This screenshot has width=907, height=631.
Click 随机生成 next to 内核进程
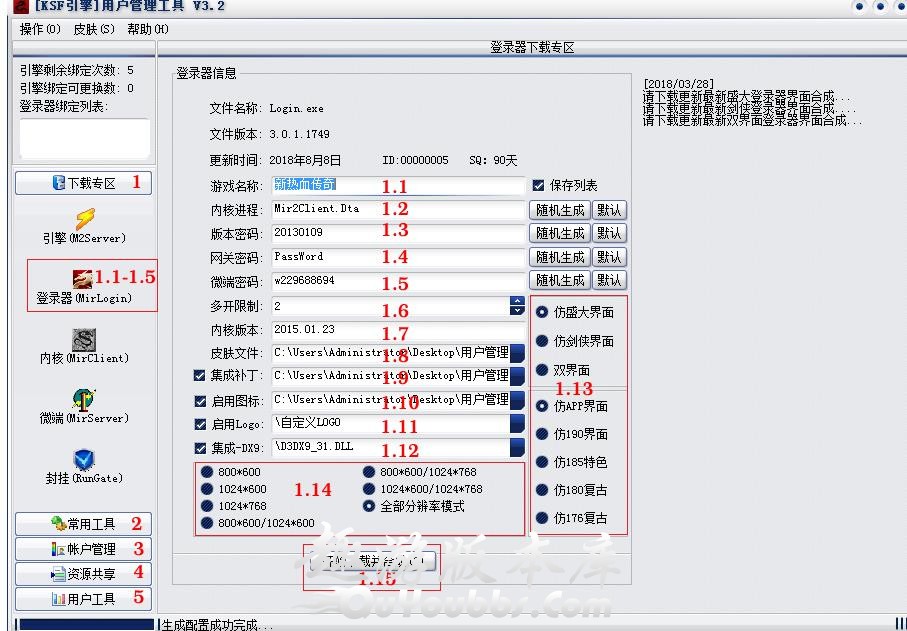[559, 210]
